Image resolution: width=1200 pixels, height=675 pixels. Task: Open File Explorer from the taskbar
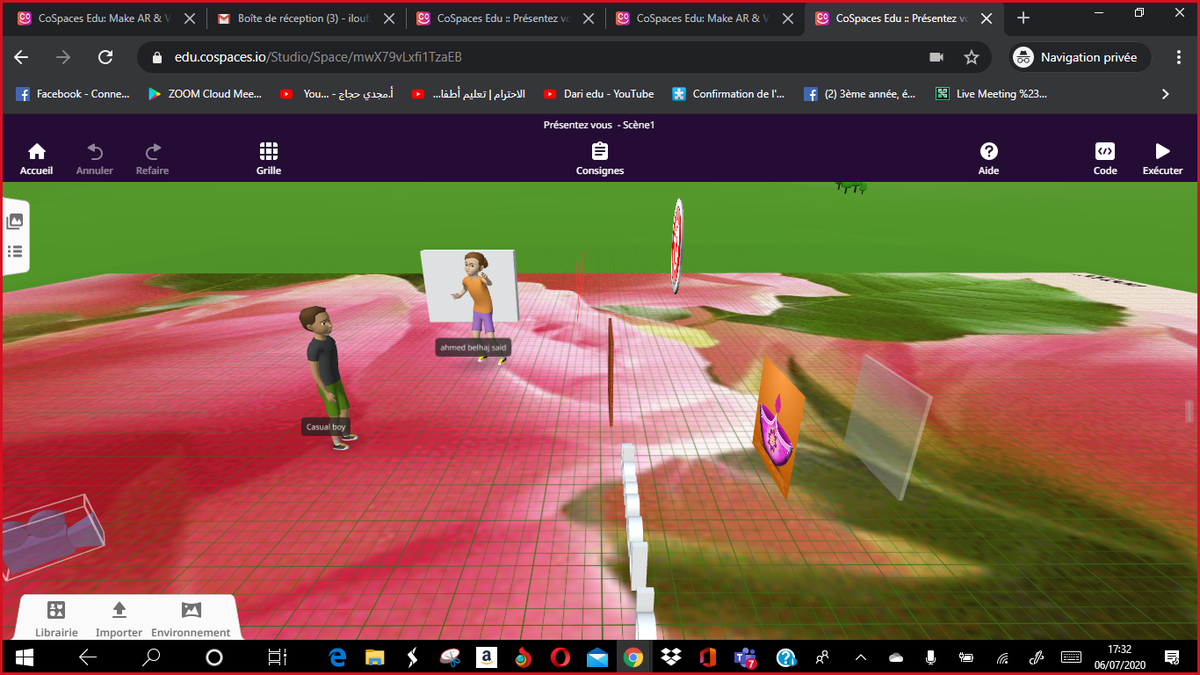click(x=375, y=657)
